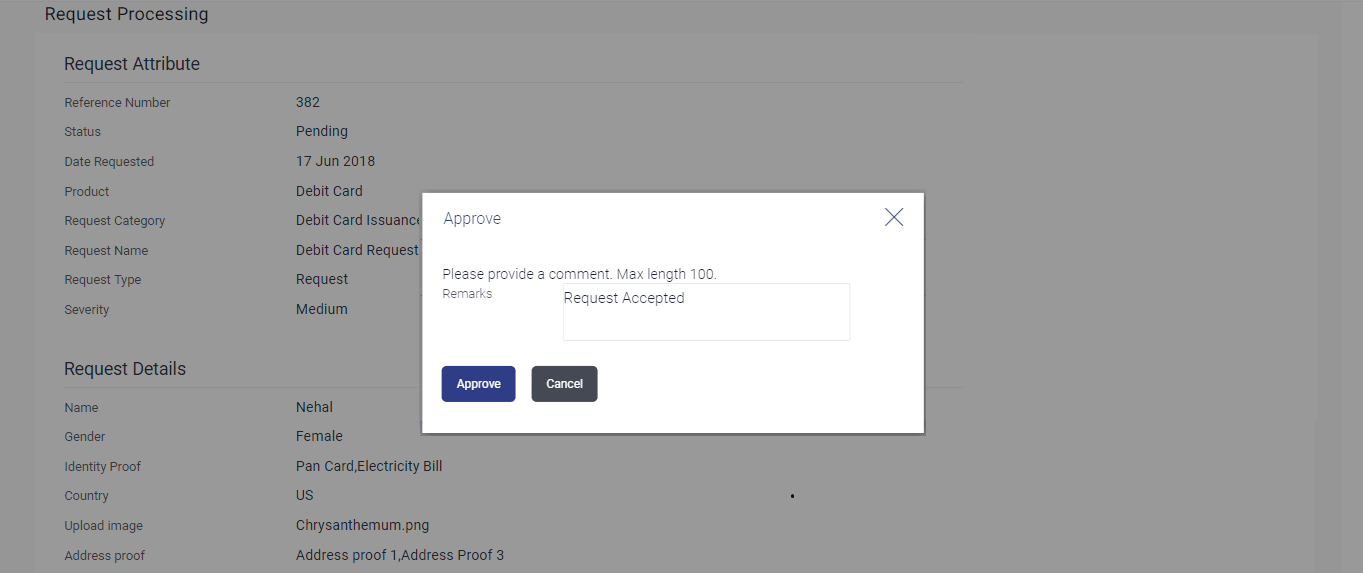The width and height of the screenshot is (1363, 573).
Task: Select reference number value 382
Action: click(308, 102)
